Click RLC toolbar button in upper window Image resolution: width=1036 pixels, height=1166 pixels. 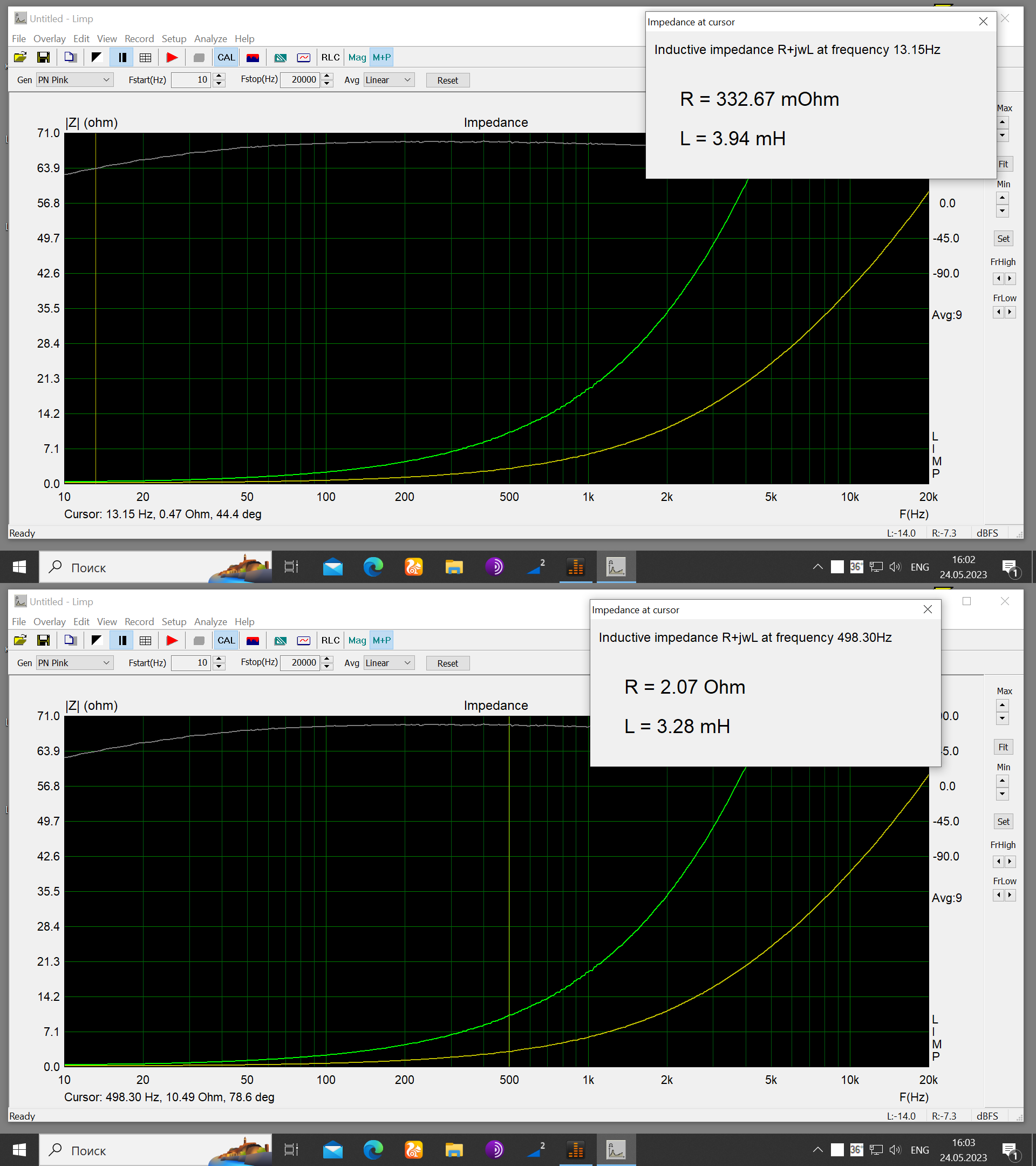[330, 57]
